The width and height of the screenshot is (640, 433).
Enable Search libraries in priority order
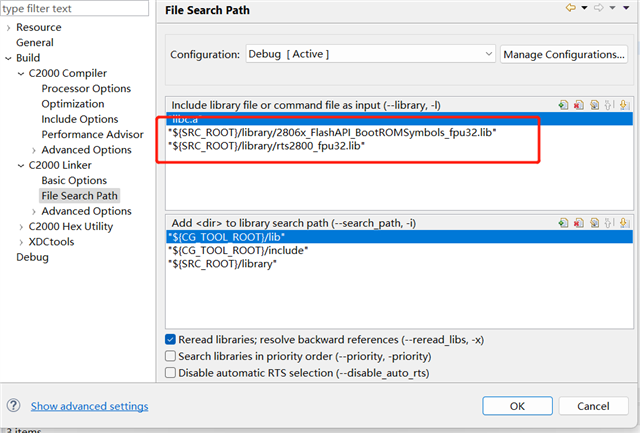[x=171, y=355]
